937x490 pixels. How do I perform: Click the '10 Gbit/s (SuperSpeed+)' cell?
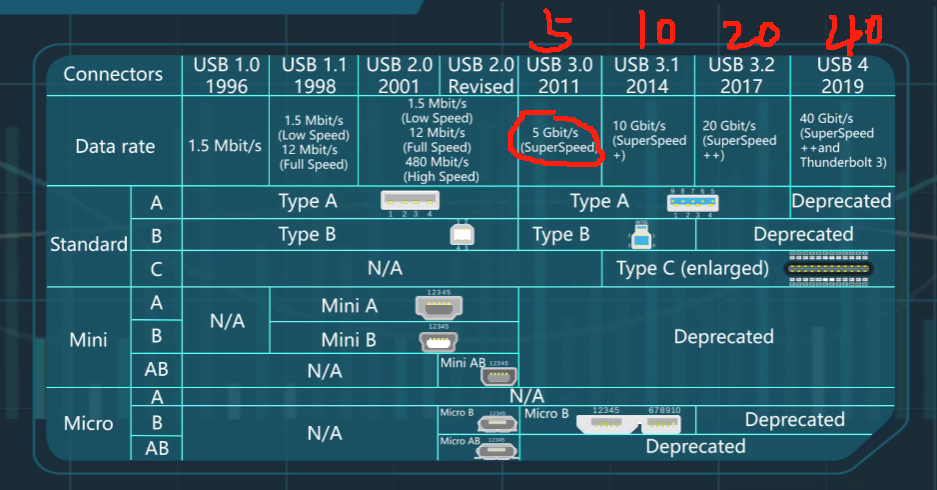(x=648, y=140)
